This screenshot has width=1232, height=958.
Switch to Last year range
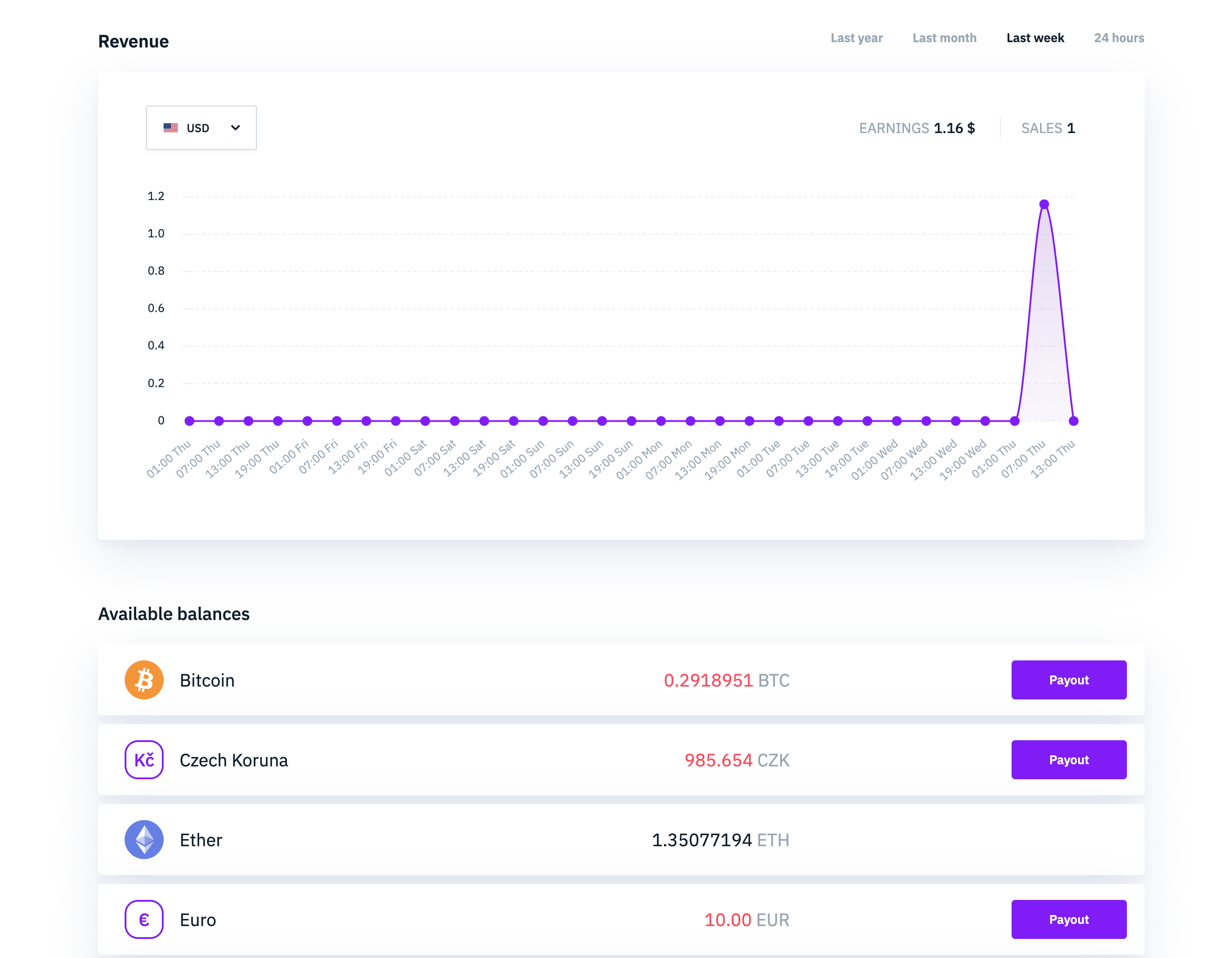pos(856,38)
